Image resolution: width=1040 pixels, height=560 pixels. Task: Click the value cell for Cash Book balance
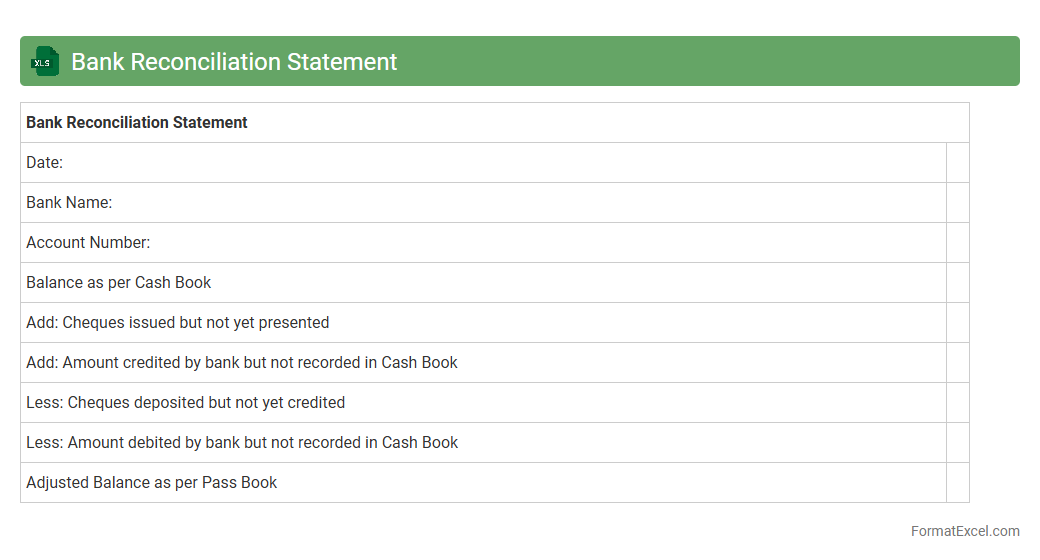tap(957, 283)
